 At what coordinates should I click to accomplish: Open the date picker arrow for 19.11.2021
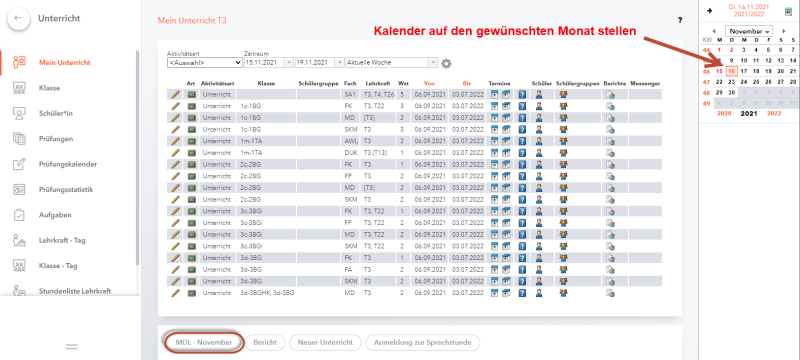click(x=340, y=62)
